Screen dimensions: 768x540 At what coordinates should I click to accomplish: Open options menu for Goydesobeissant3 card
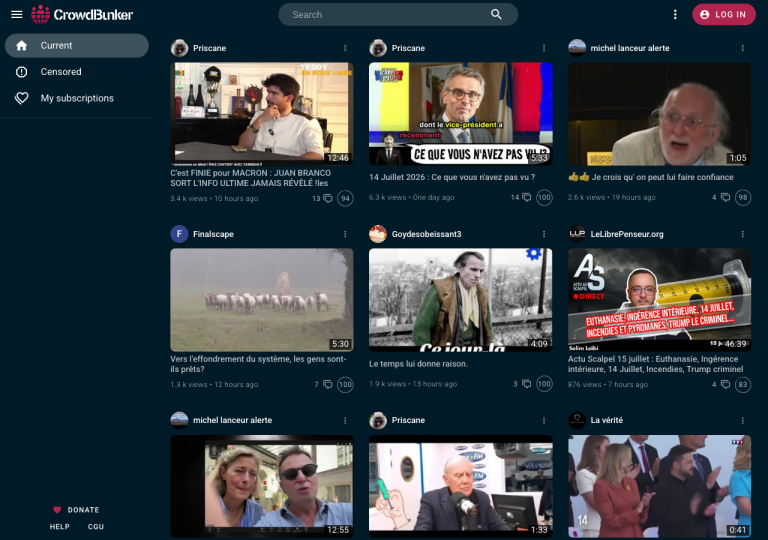(x=544, y=234)
